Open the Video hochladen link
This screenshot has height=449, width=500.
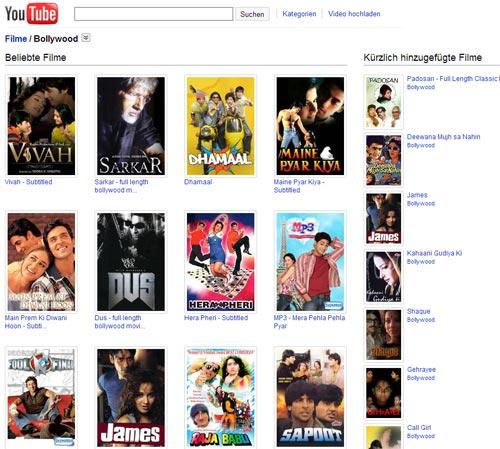click(x=354, y=14)
